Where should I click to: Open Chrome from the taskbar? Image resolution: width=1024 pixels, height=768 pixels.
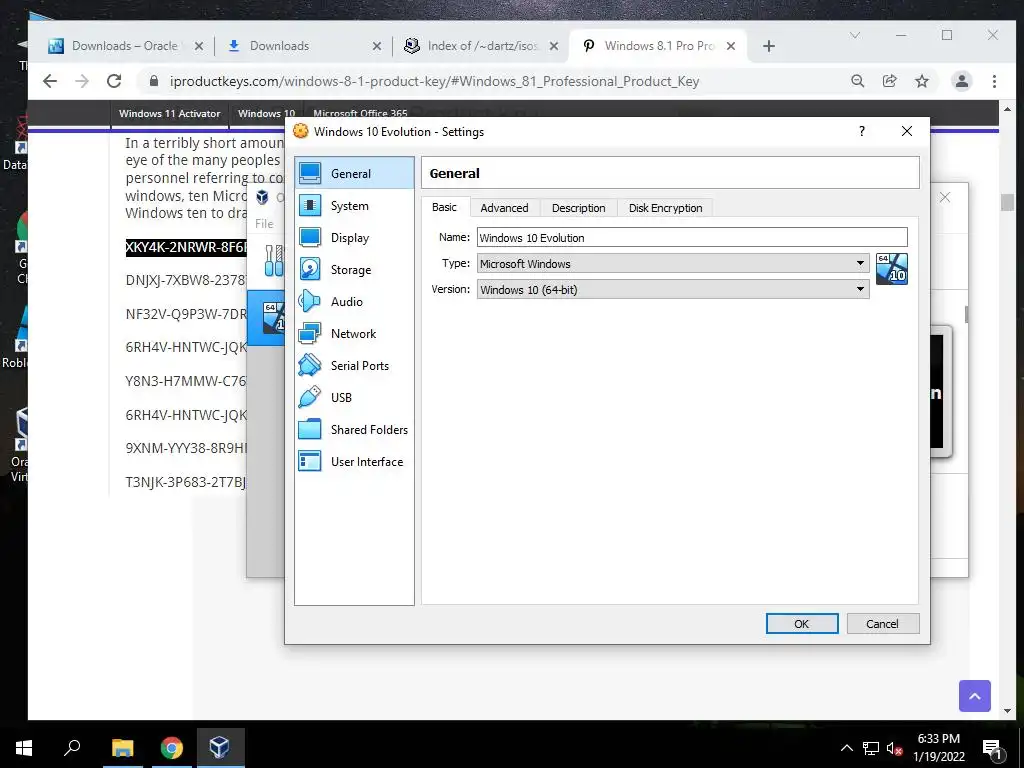(172, 748)
